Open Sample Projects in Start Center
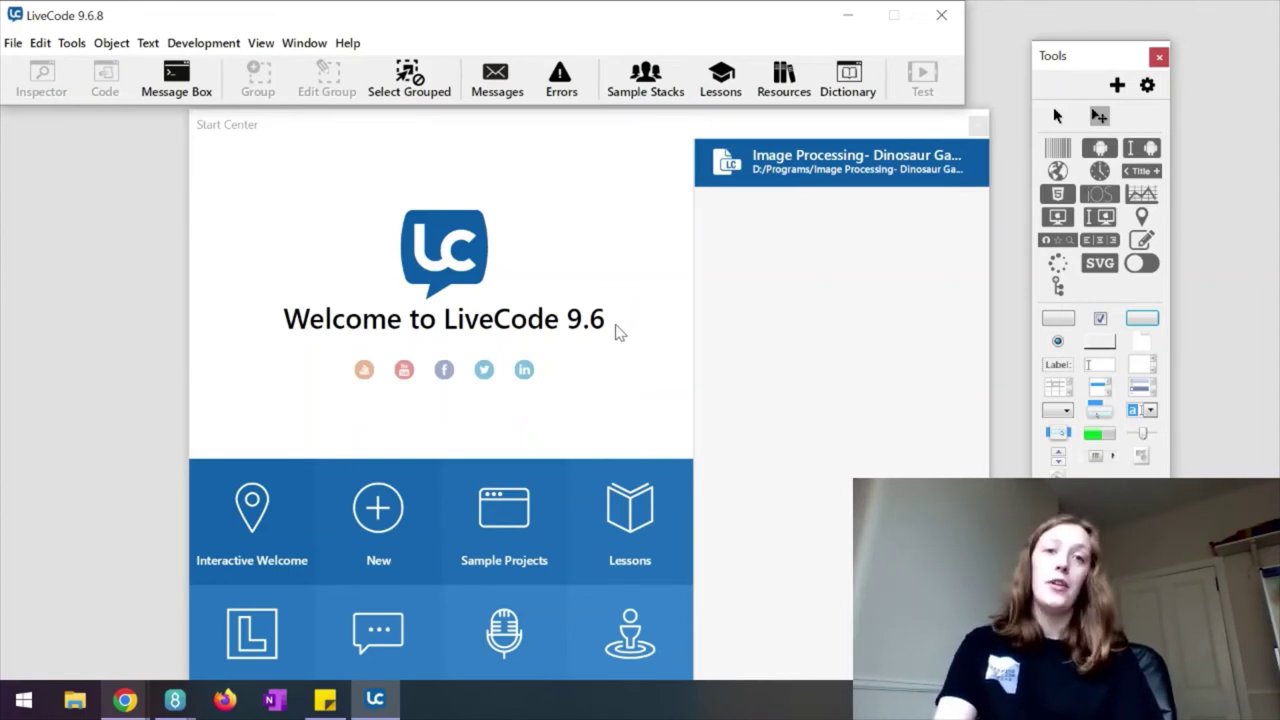 click(504, 523)
